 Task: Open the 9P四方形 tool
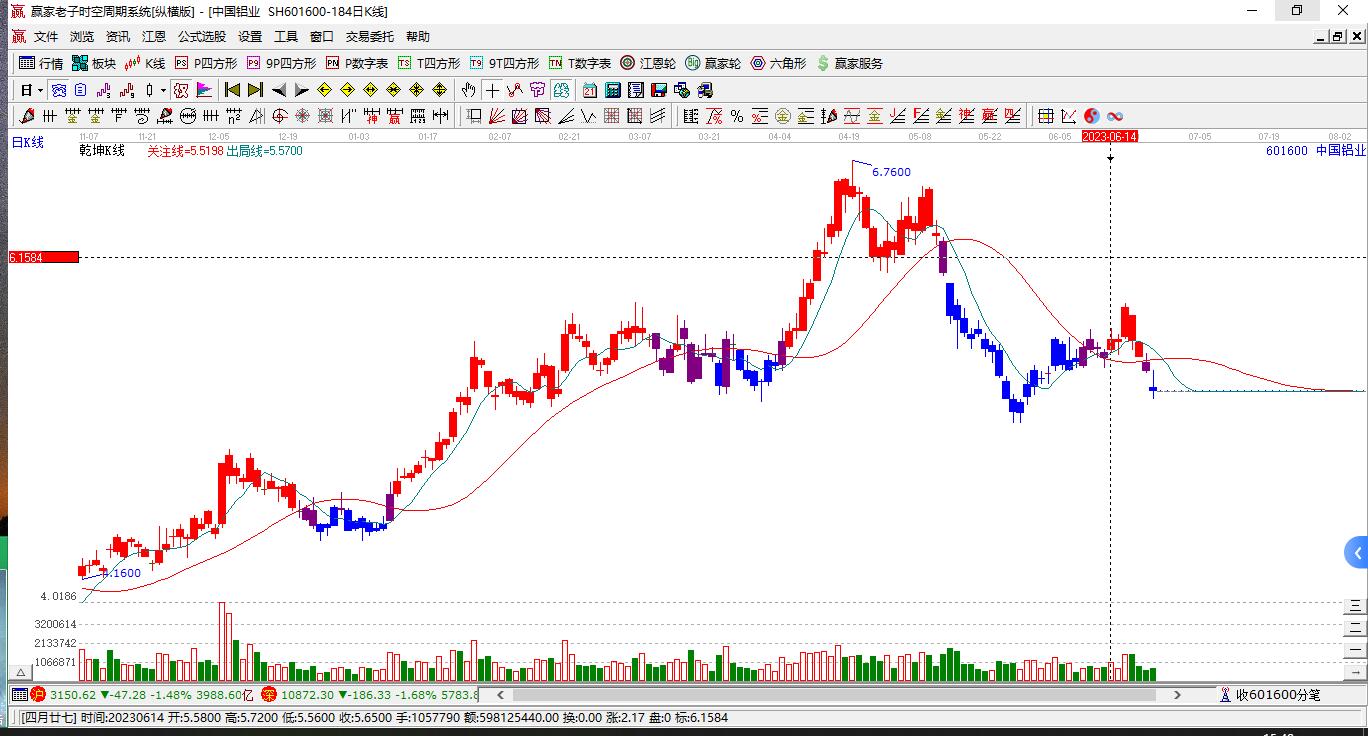coord(281,63)
